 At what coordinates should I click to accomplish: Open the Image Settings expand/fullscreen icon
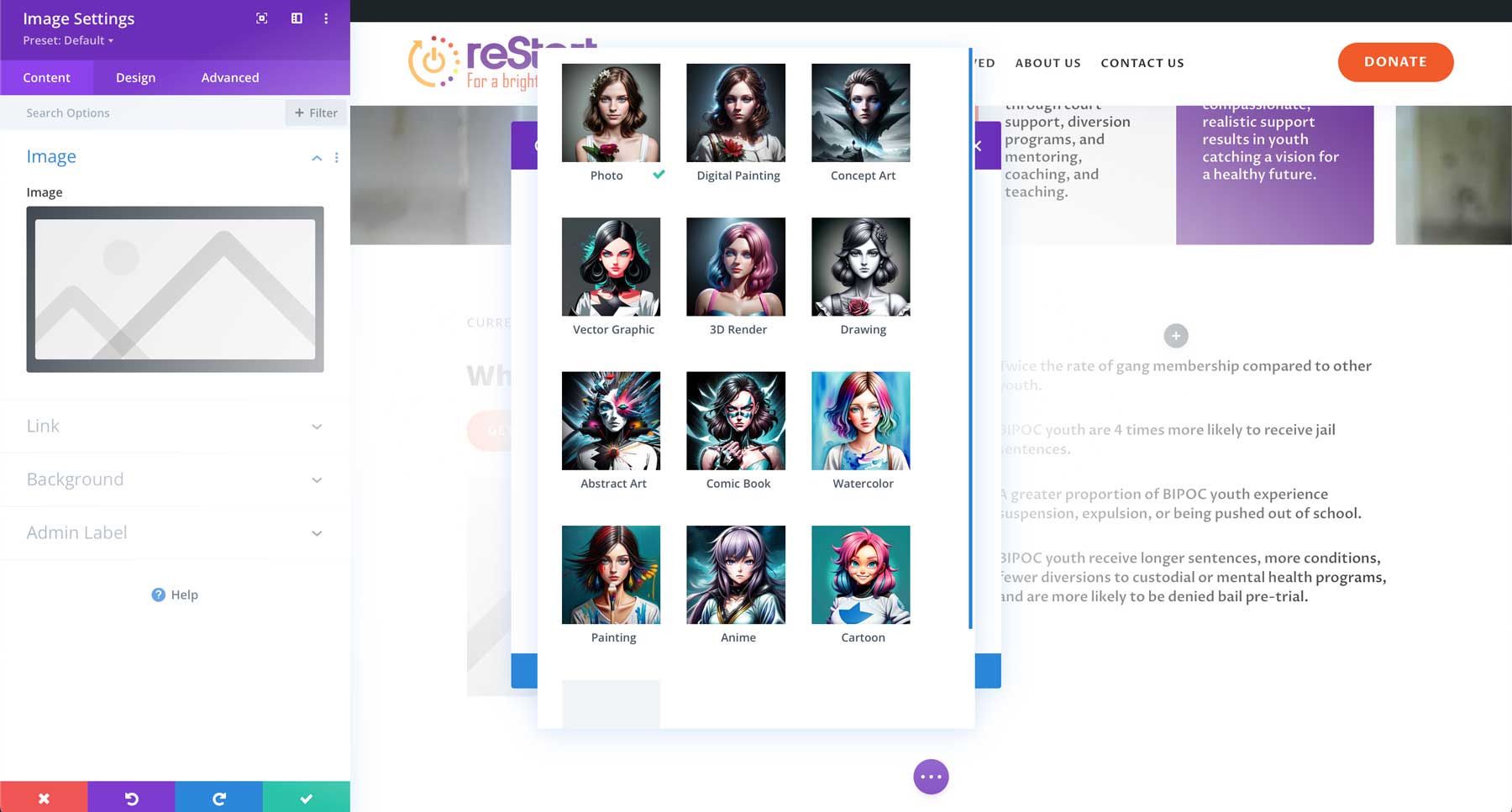coord(262,18)
